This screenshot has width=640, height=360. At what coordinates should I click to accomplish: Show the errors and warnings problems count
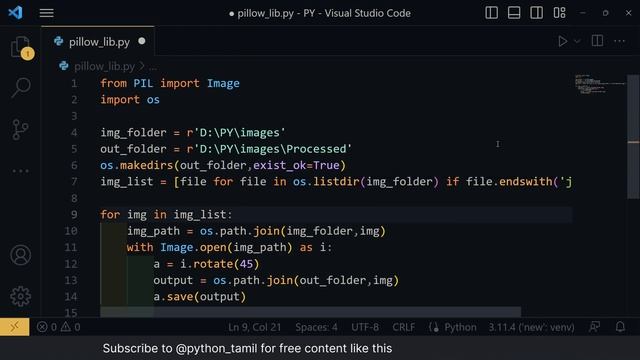click(58, 327)
